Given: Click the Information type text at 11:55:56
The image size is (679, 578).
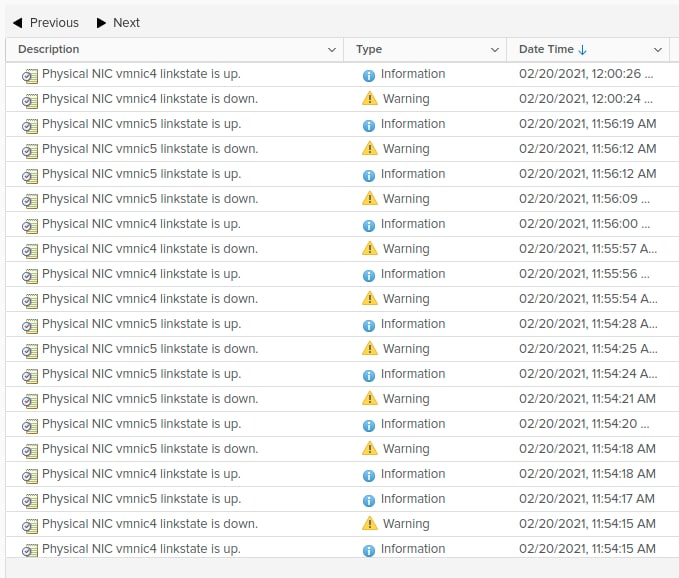Looking at the screenshot, I should pyautogui.click(x=413, y=274).
